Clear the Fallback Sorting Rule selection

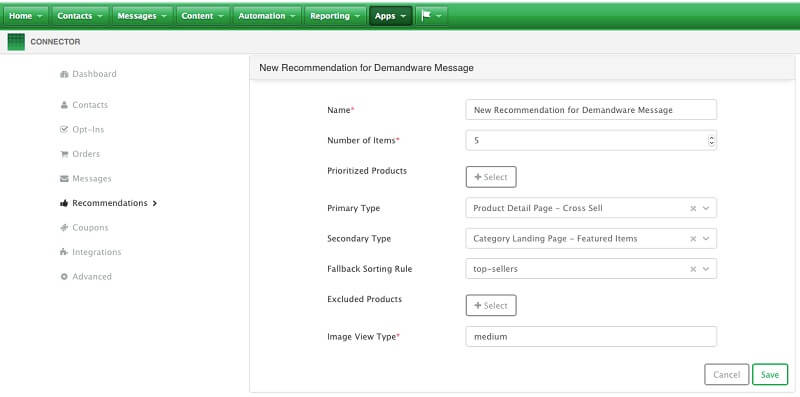[693, 269]
